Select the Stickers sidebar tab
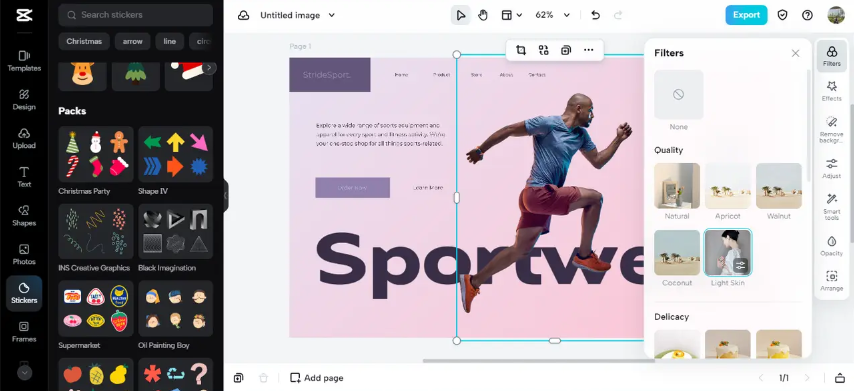The image size is (854, 391). (24, 293)
